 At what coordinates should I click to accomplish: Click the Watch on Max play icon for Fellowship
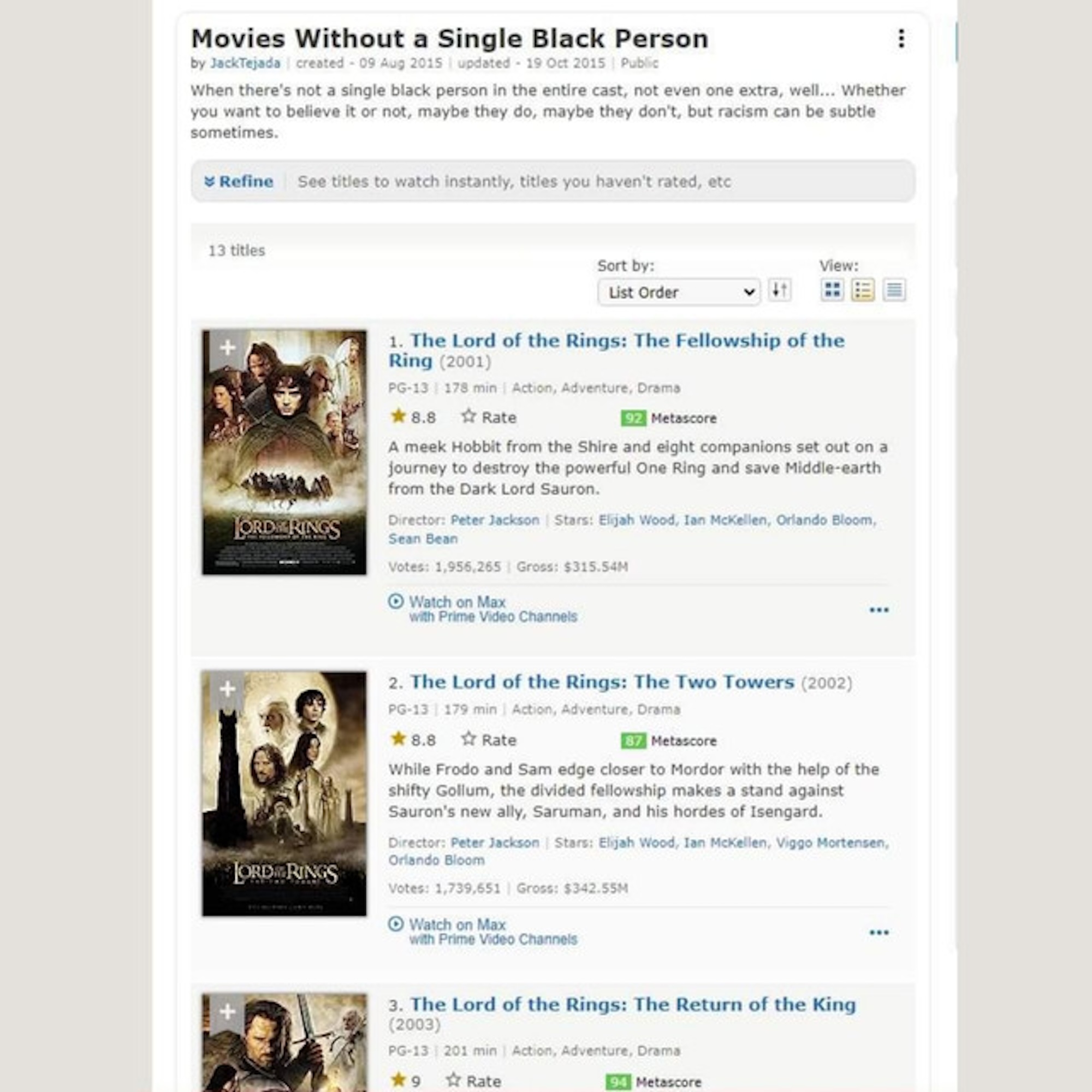[396, 601]
